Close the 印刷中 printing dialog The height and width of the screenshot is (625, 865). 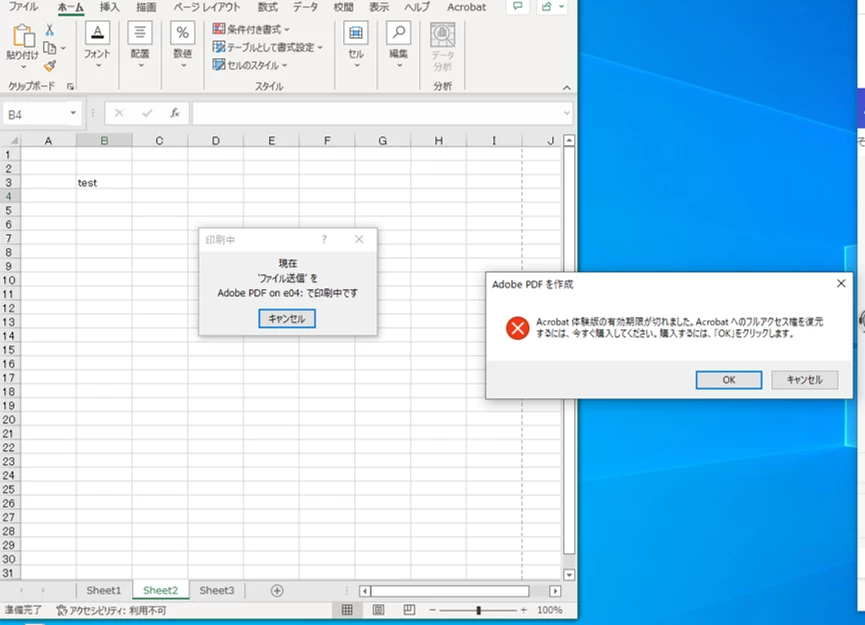pyautogui.click(x=359, y=239)
